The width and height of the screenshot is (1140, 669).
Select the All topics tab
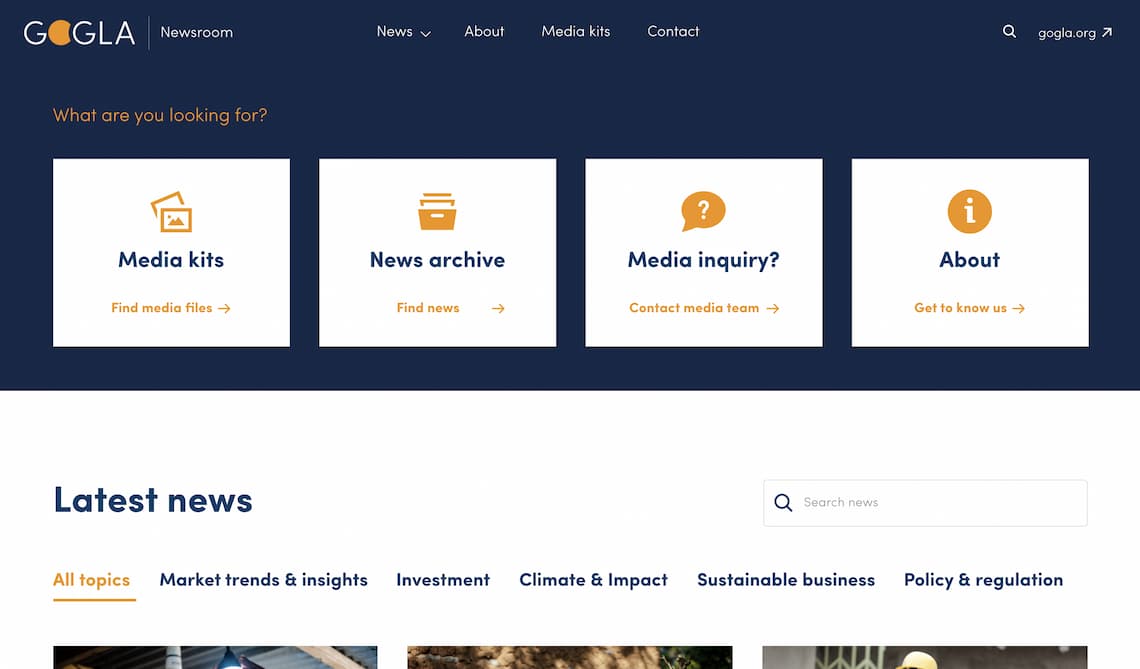91,580
